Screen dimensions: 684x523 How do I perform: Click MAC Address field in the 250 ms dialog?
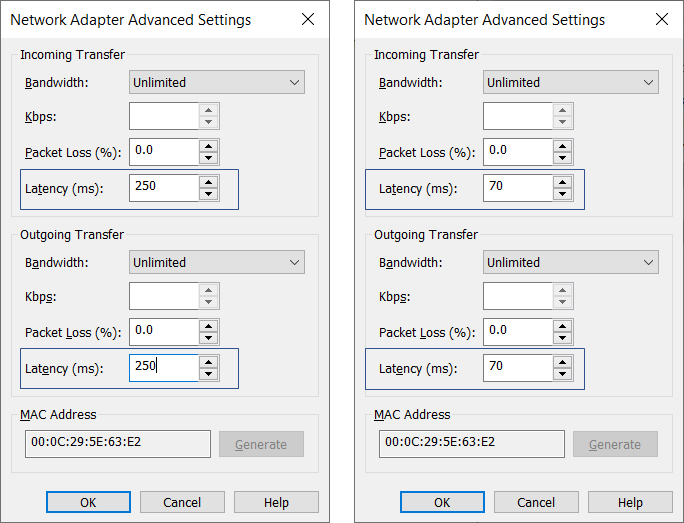pos(118,444)
